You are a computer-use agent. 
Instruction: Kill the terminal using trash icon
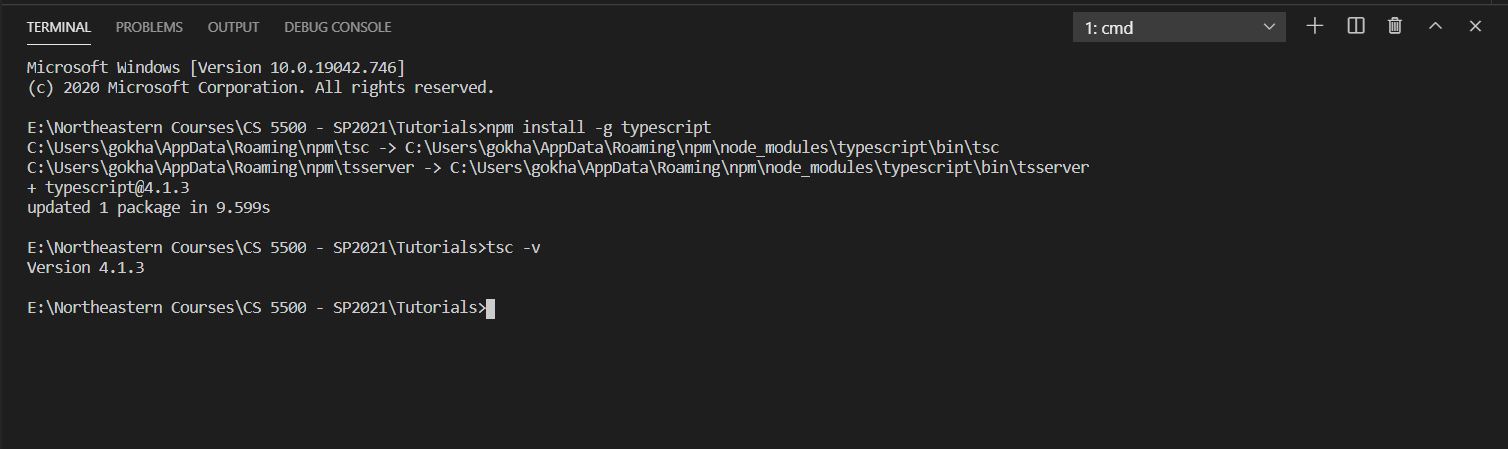tap(1395, 27)
